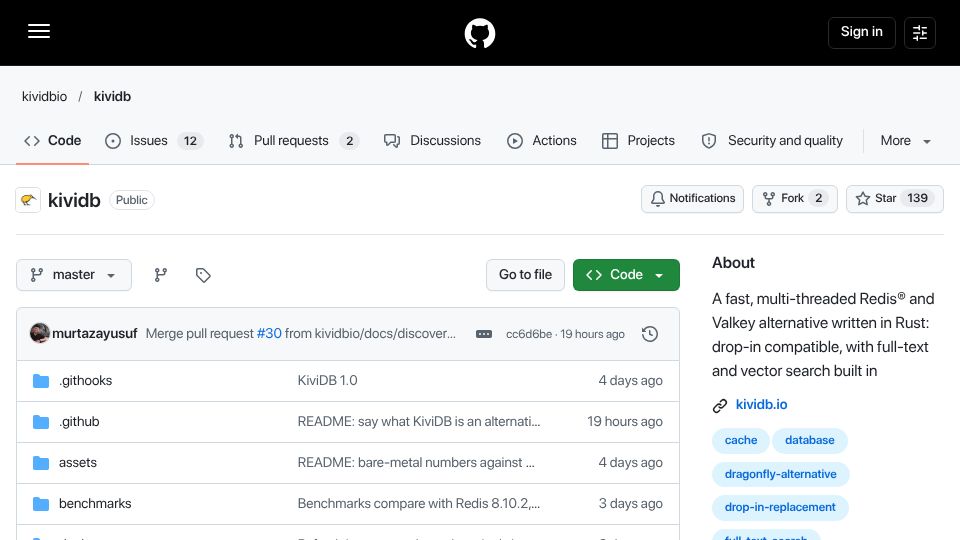Viewport: 960px width, 540px height.
Task: Open the fork count 2
Action: coord(819,198)
